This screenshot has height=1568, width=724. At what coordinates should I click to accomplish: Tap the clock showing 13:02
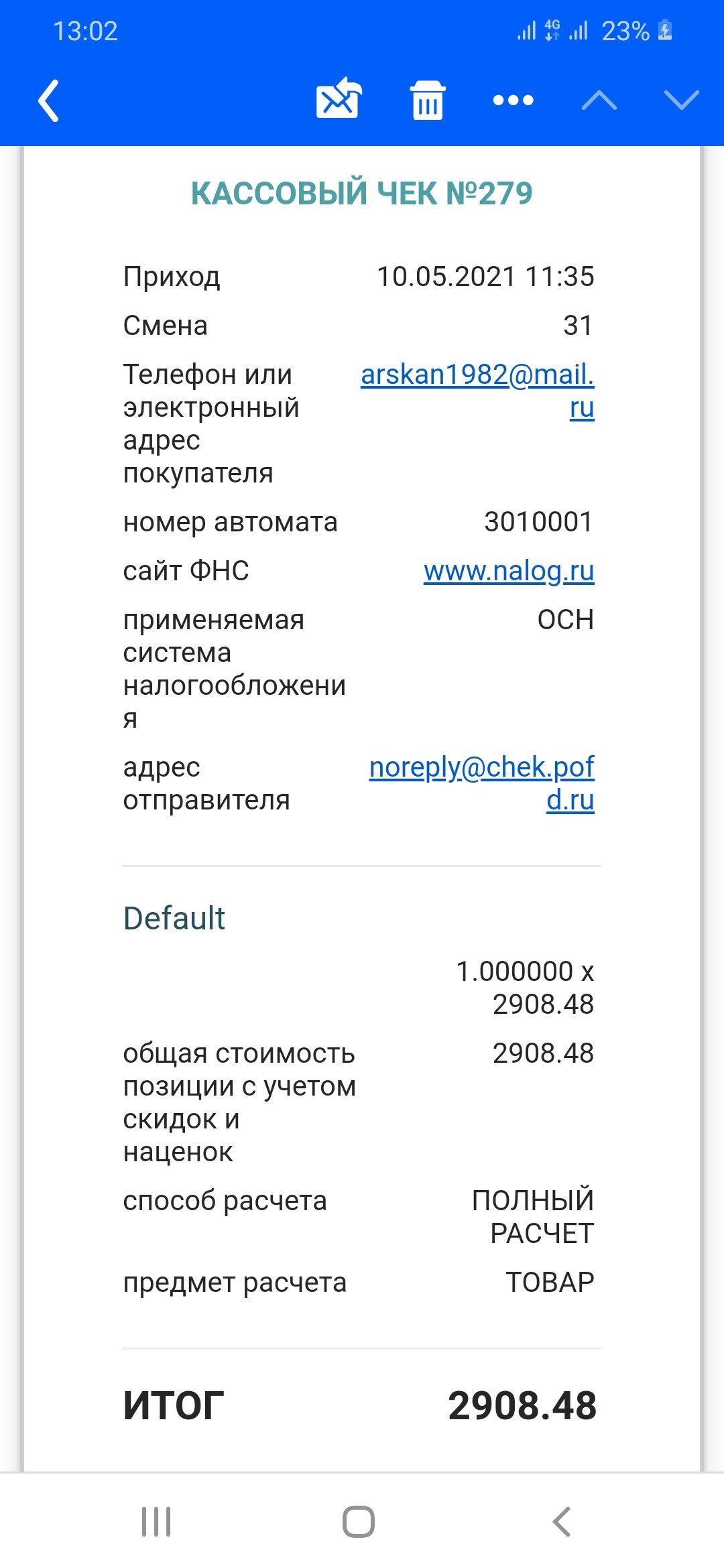(85, 31)
